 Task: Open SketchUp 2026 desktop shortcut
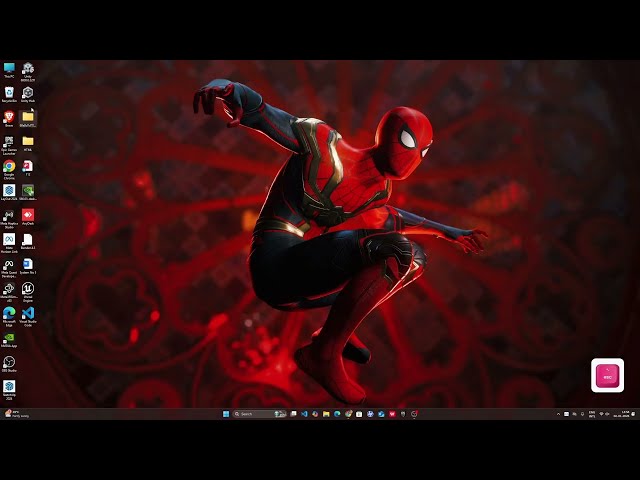point(9,390)
